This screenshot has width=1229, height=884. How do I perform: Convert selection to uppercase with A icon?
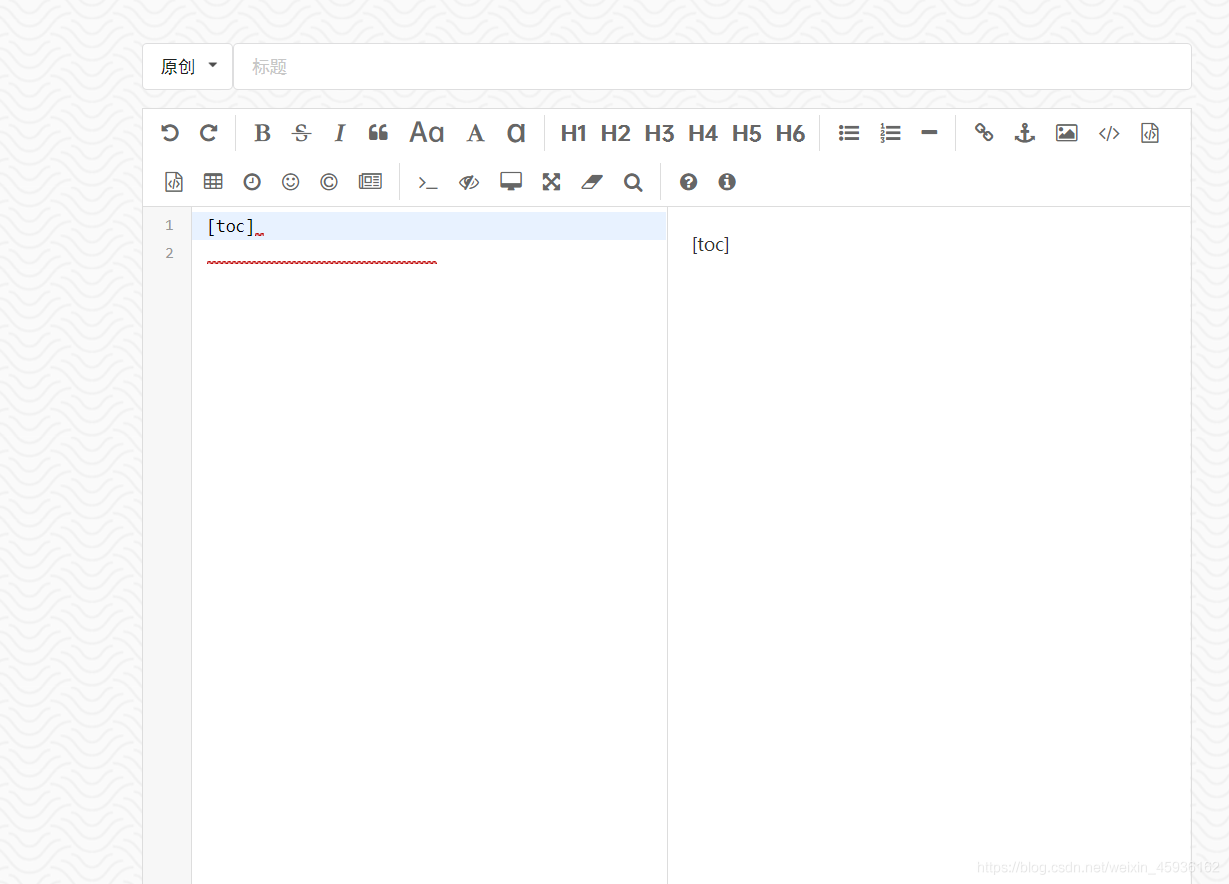476,133
